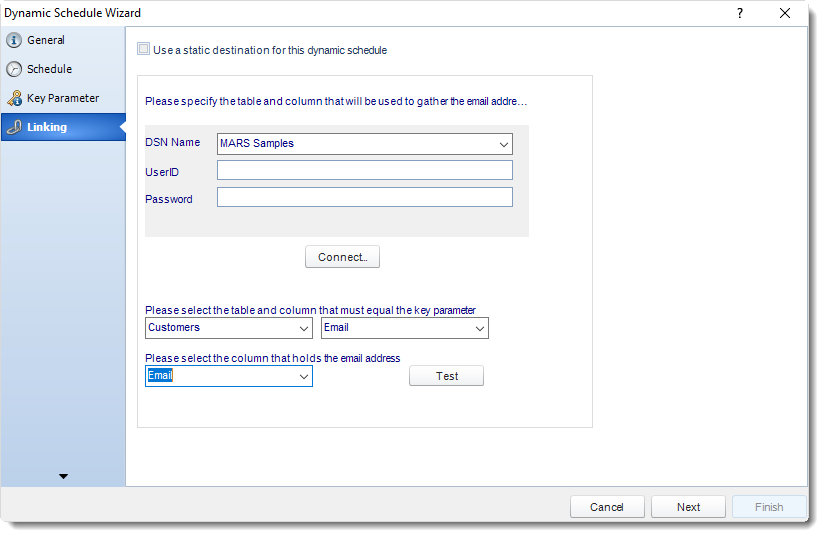Close the Dynamic Schedule Wizard window
Image resolution: width=824 pixels, height=537 pixels.
(x=785, y=13)
